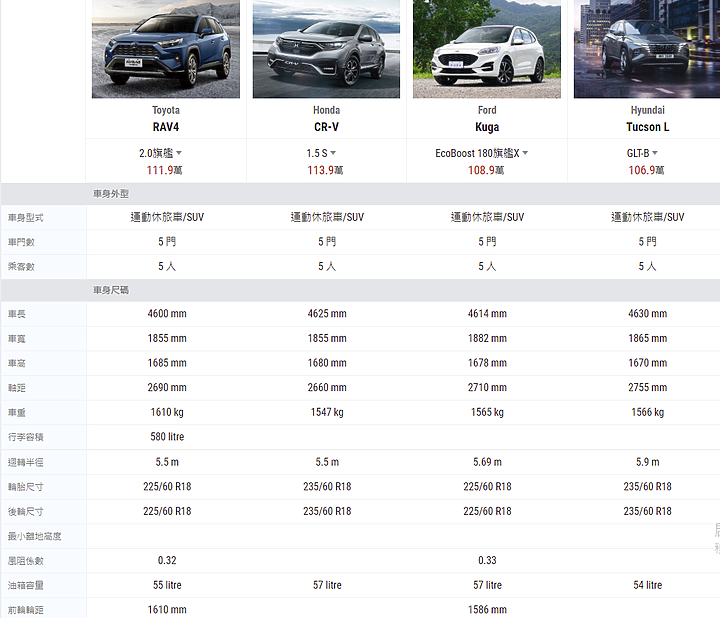Open the CR-V model name link
This screenshot has width=720, height=618.
point(326,127)
